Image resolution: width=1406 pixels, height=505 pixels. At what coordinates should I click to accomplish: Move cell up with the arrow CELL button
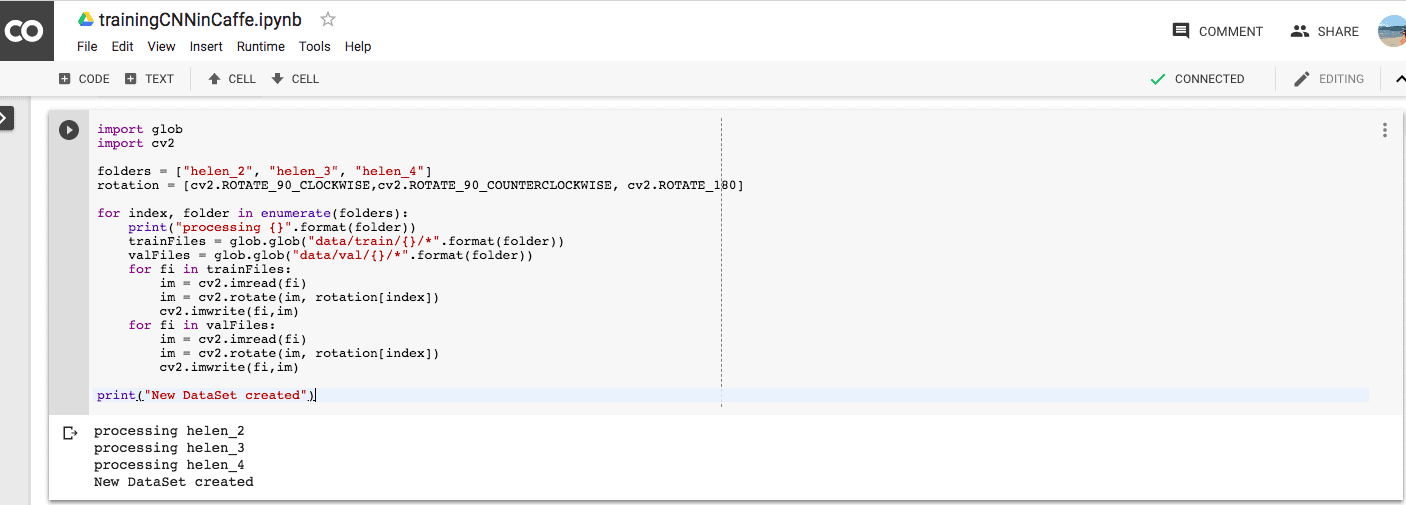click(231, 79)
